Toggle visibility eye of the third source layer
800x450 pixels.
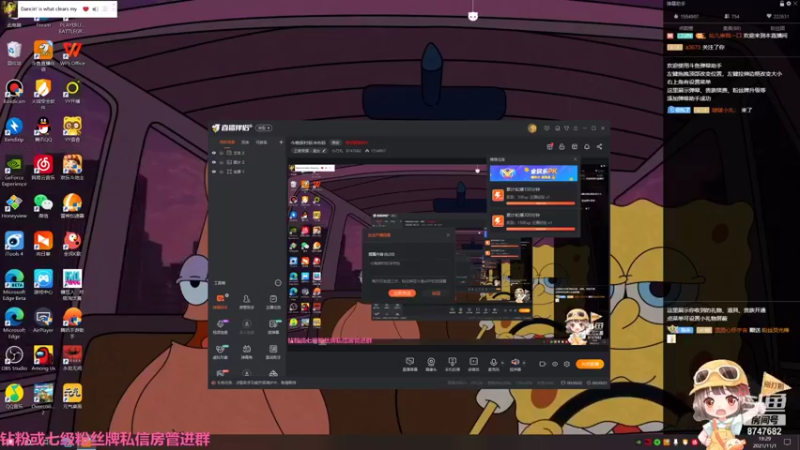point(214,172)
